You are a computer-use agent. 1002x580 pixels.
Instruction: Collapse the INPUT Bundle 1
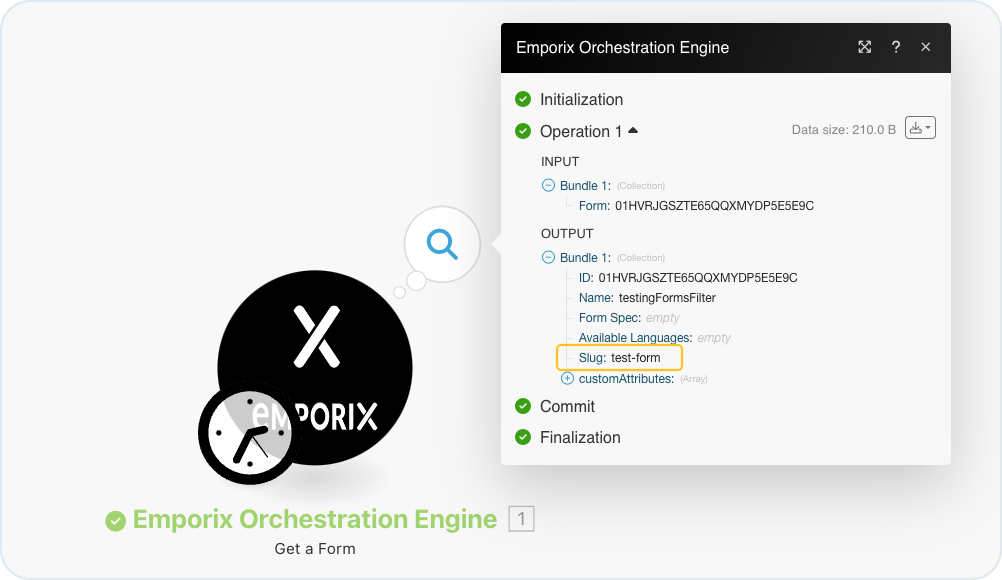[x=548, y=185]
